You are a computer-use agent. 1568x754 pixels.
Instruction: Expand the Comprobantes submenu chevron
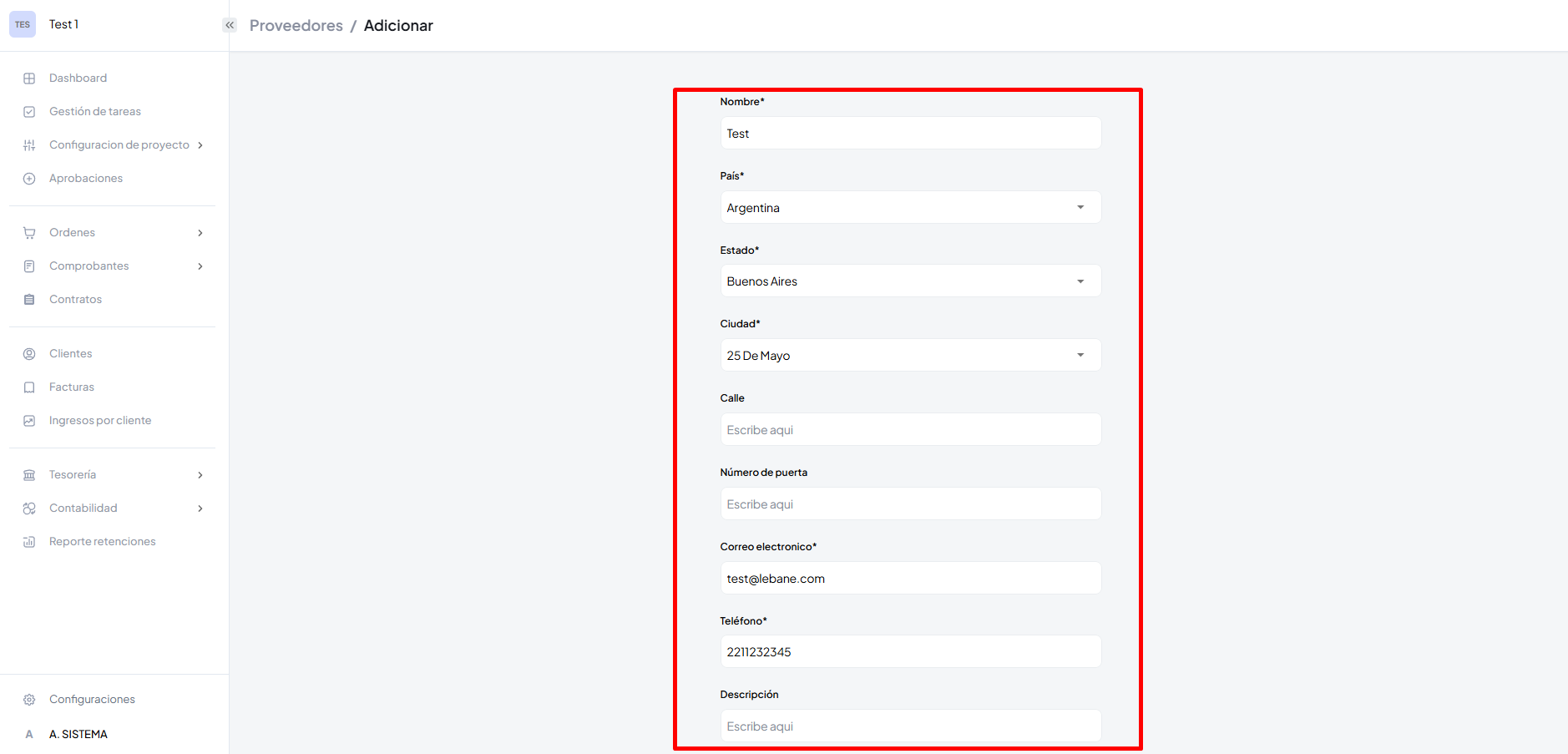click(x=200, y=266)
